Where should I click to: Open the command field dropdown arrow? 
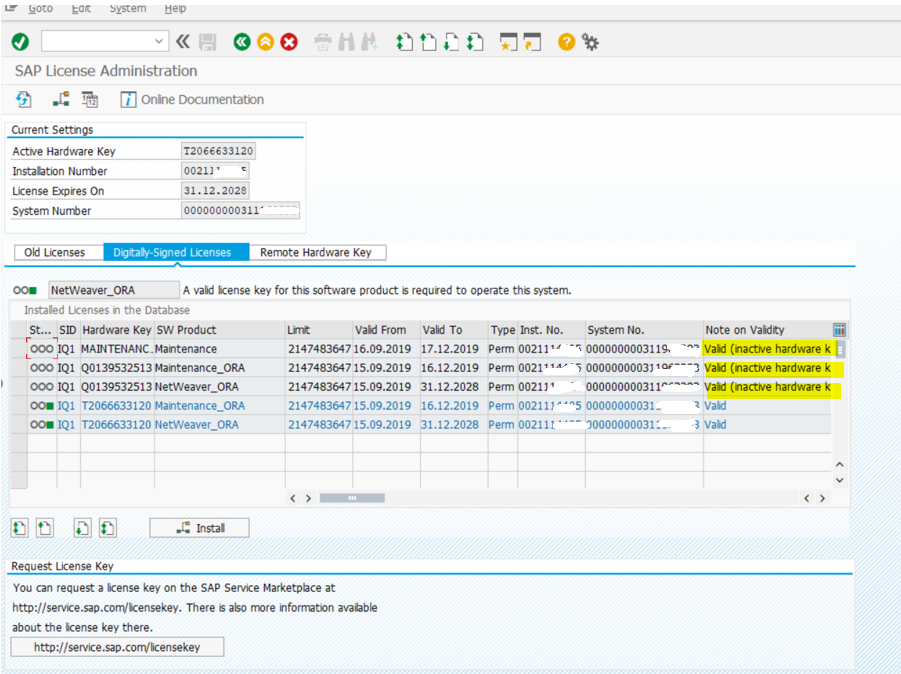pyautogui.click(x=159, y=41)
